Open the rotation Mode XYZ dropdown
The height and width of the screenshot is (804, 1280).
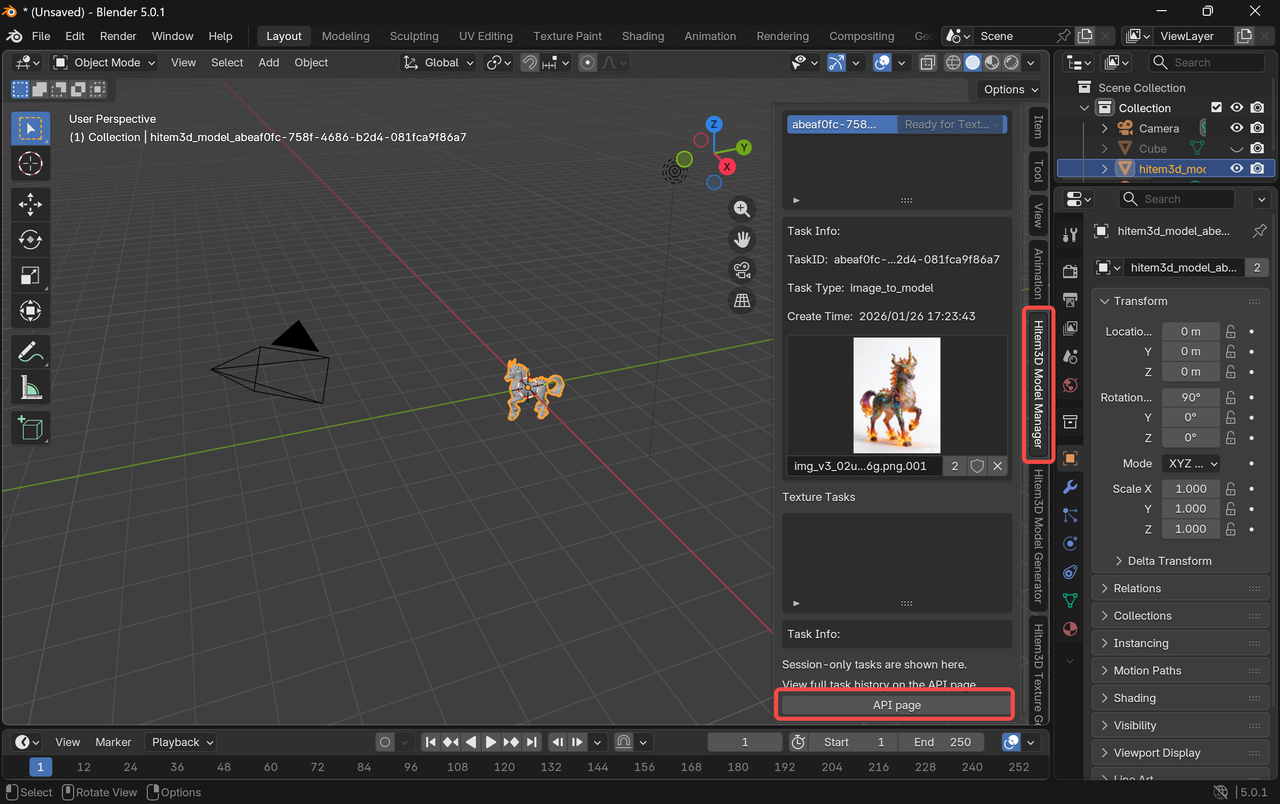1191,464
